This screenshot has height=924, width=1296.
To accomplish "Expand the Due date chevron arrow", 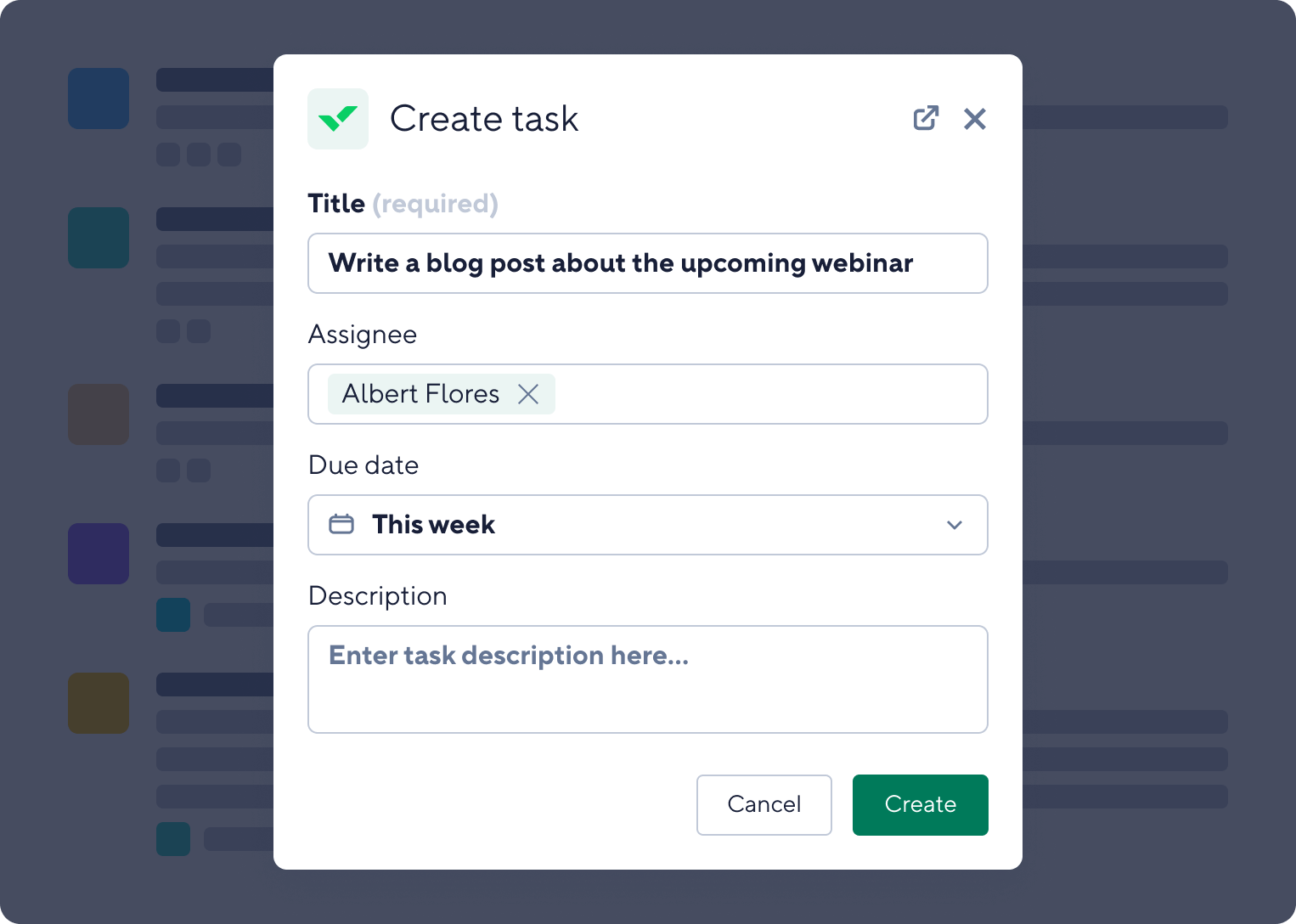I will coord(955,525).
